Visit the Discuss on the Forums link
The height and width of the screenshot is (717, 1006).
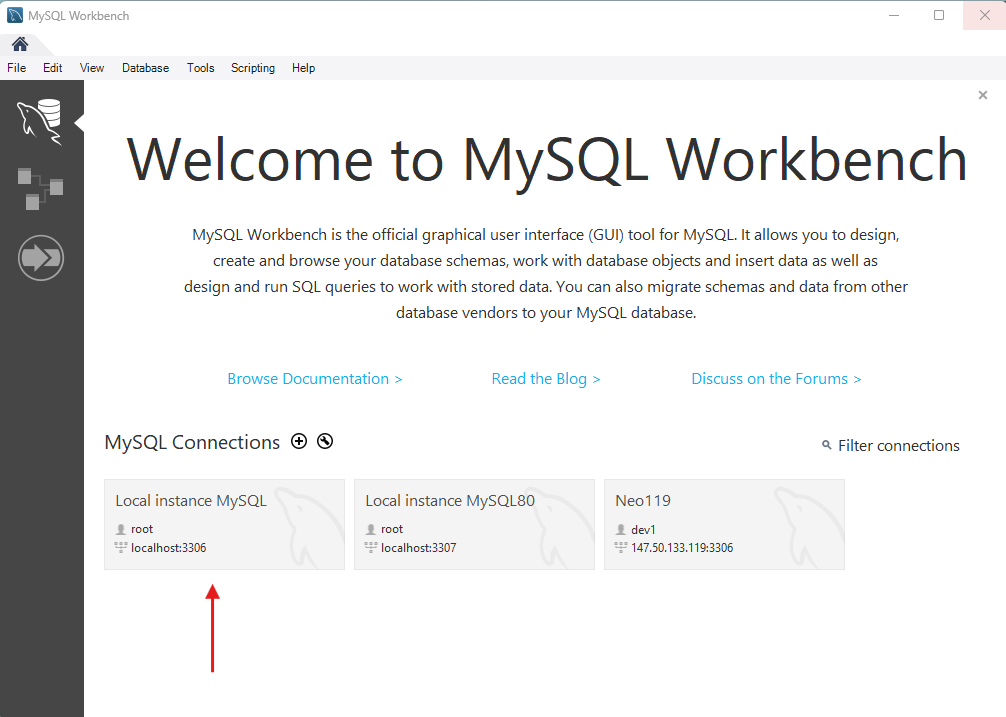[776, 379]
